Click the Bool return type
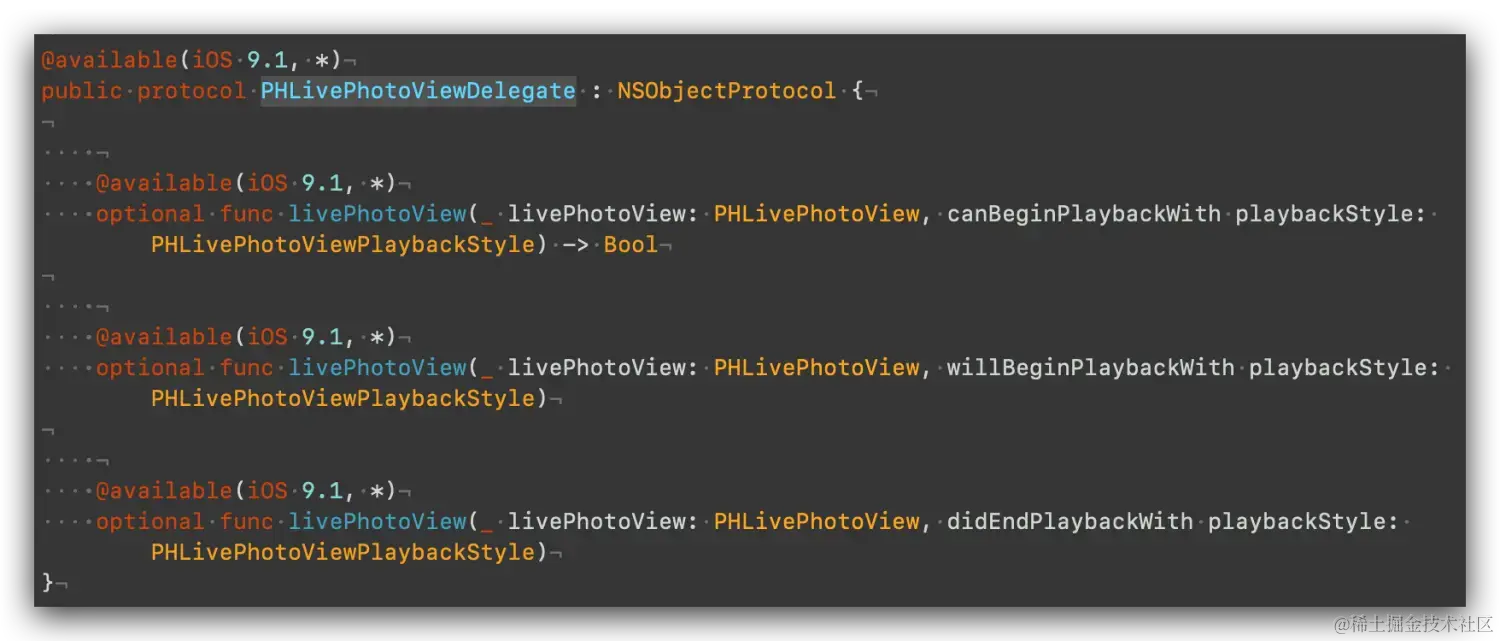 click(x=631, y=245)
